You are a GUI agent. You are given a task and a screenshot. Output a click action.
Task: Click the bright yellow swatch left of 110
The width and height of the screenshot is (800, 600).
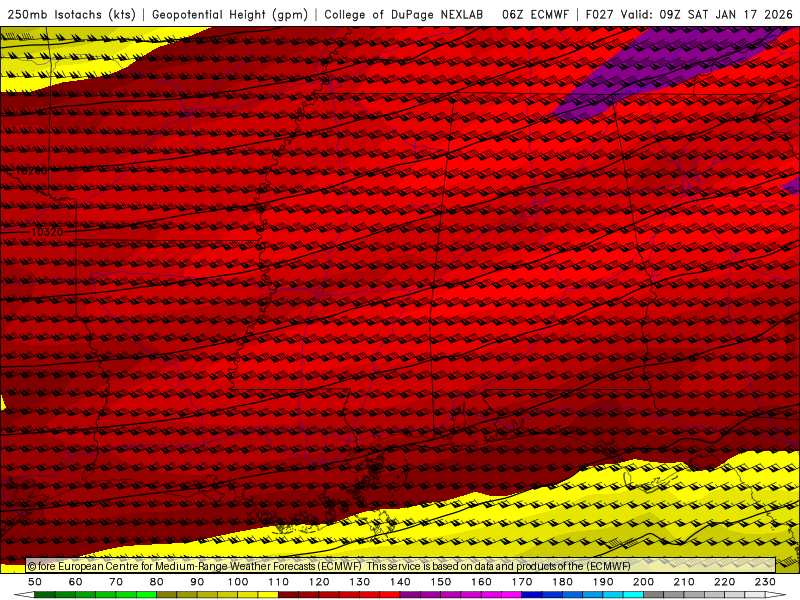[268, 595]
